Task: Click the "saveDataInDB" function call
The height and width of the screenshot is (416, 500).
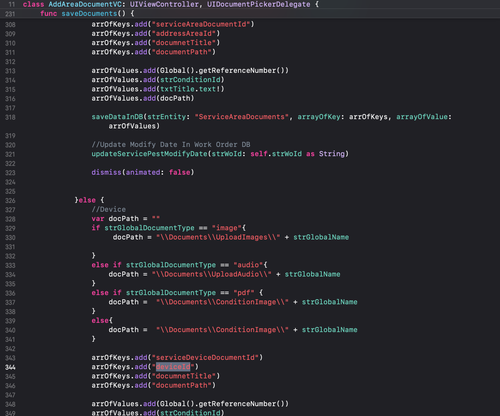Action: pyautogui.click(x=117, y=117)
